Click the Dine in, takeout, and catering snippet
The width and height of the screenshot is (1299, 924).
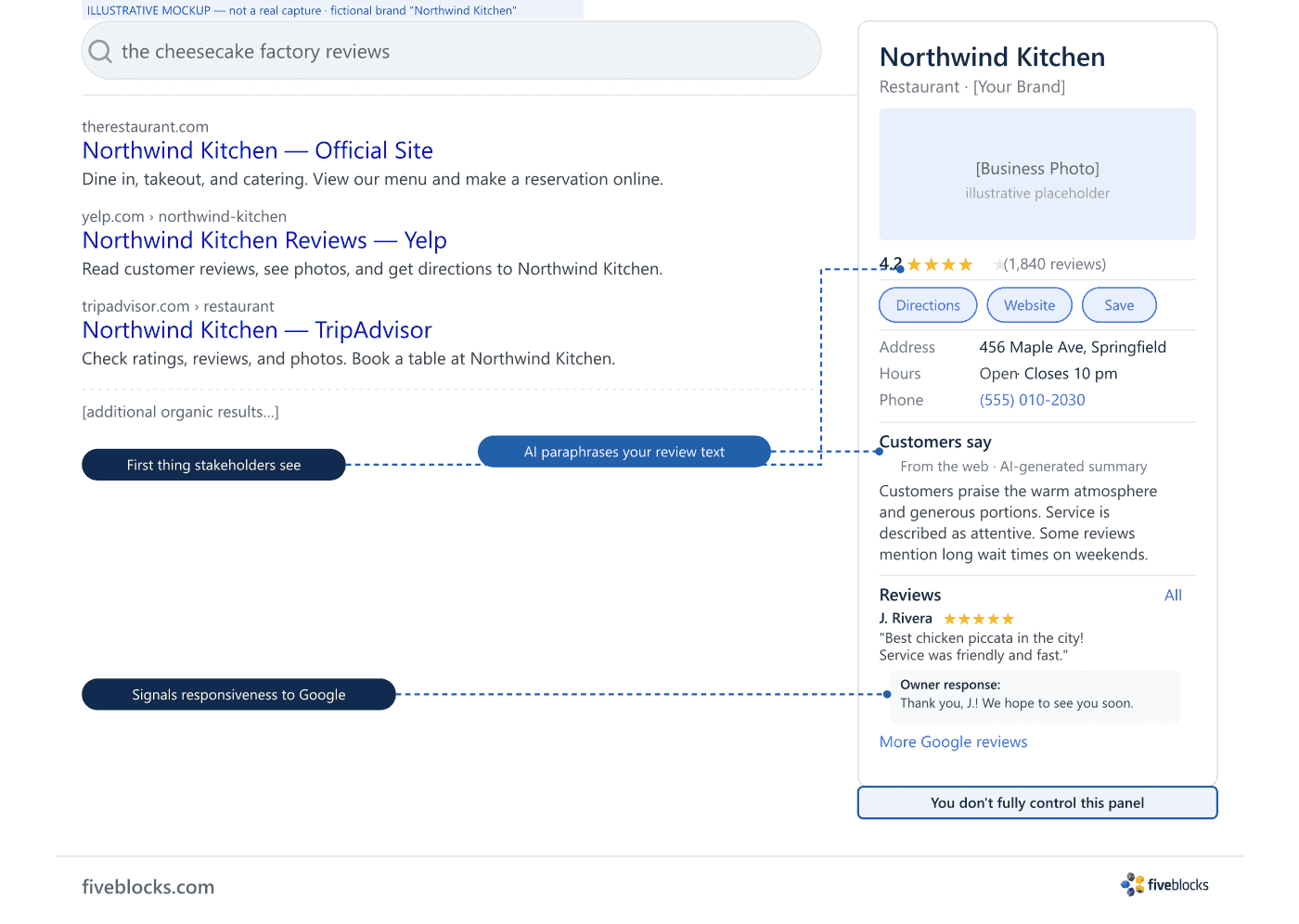(372, 179)
